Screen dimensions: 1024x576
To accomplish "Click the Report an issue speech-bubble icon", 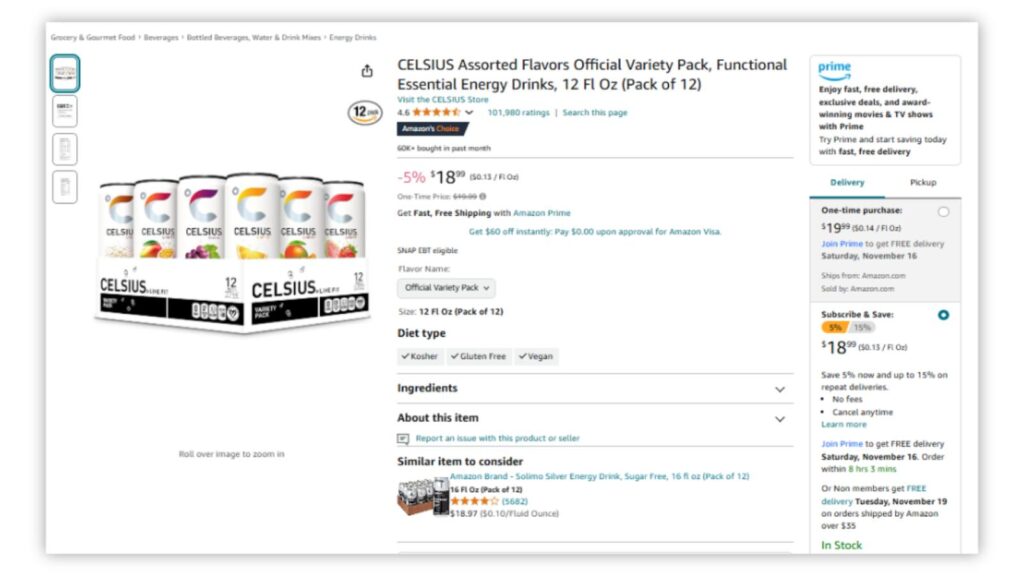I will tap(403, 437).
